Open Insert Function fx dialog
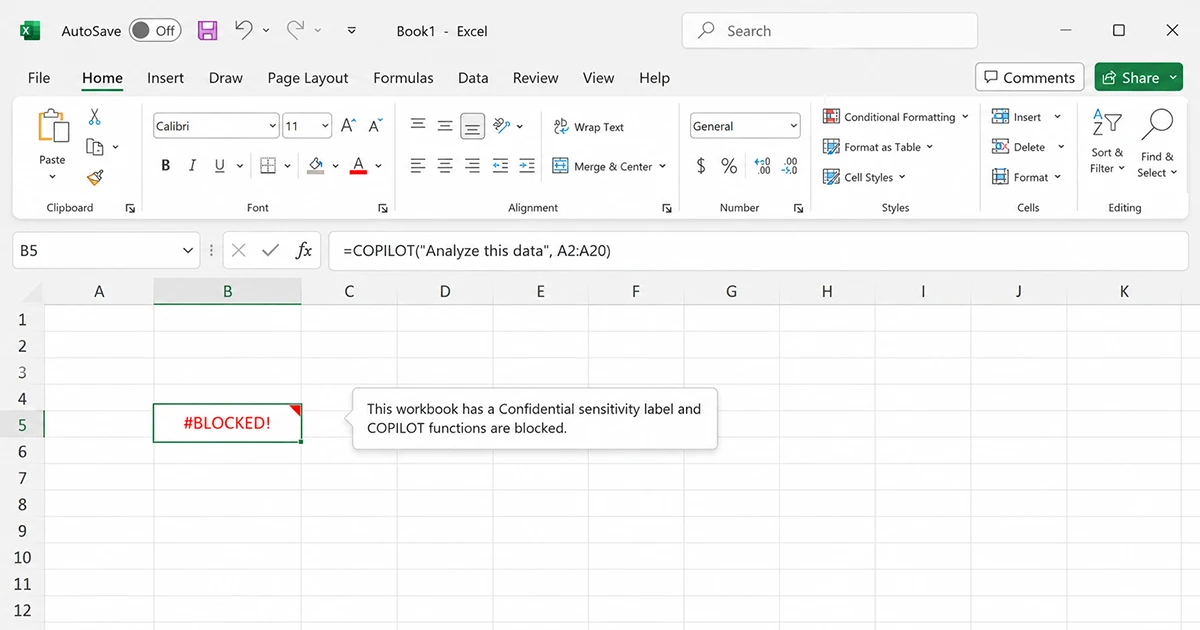 click(304, 251)
